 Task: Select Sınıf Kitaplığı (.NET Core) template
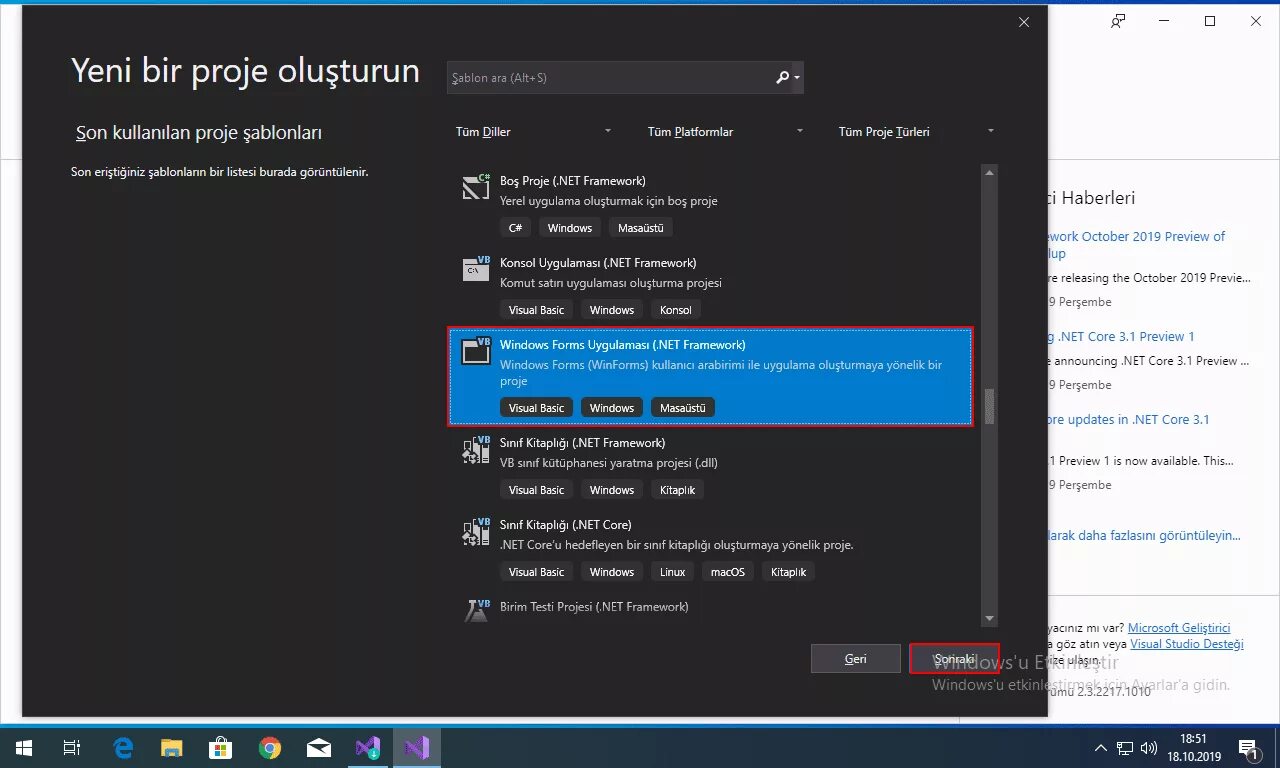coord(710,548)
